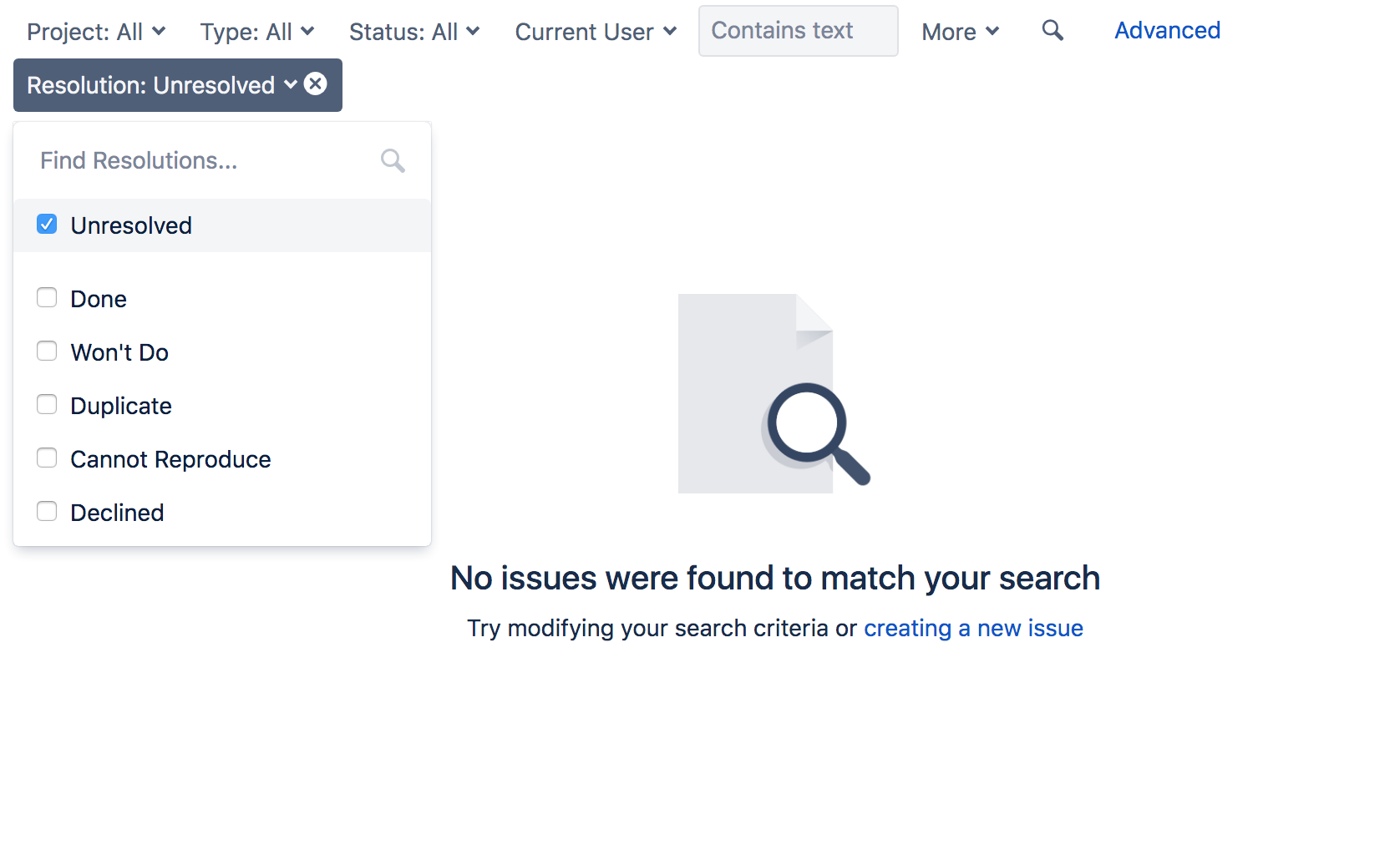Viewport: 1400px width, 865px height.
Task: Select the Cannot Reproduce checkbox
Action: click(47, 458)
